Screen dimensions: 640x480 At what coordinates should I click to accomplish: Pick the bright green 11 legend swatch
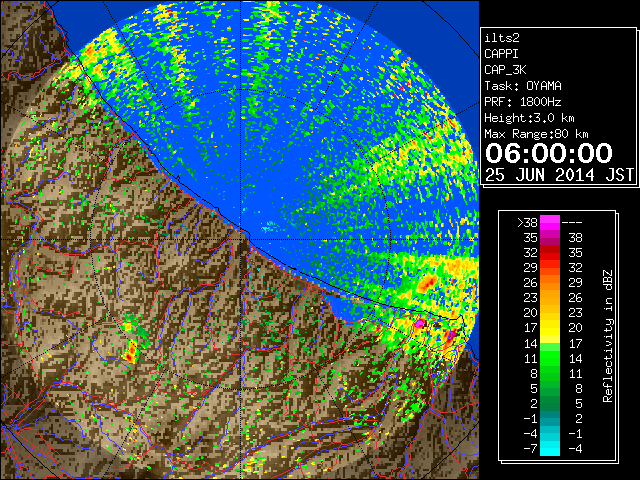550,358
